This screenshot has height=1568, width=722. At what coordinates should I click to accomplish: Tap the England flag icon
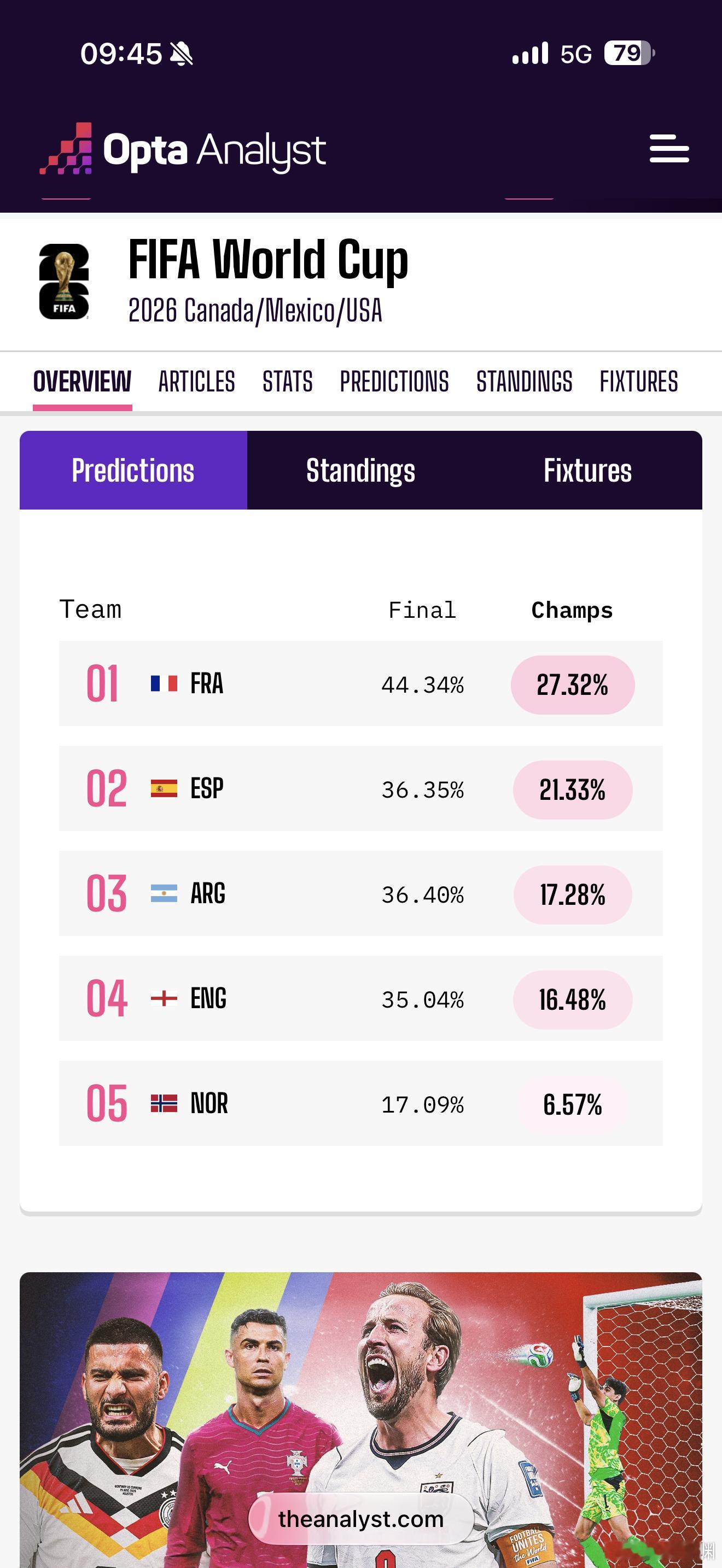tap(164, 998)
